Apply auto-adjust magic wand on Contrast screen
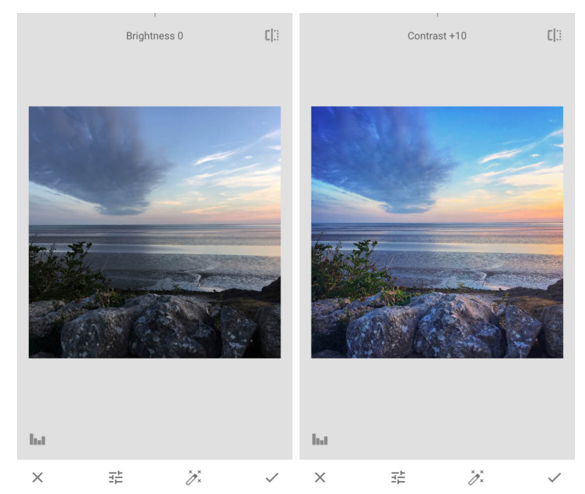Viewport: 585px width, 494px height. 476,477
